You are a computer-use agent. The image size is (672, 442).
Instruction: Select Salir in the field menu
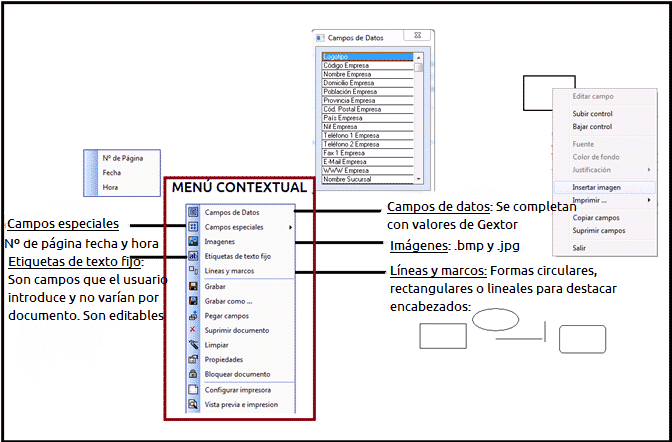604,248
